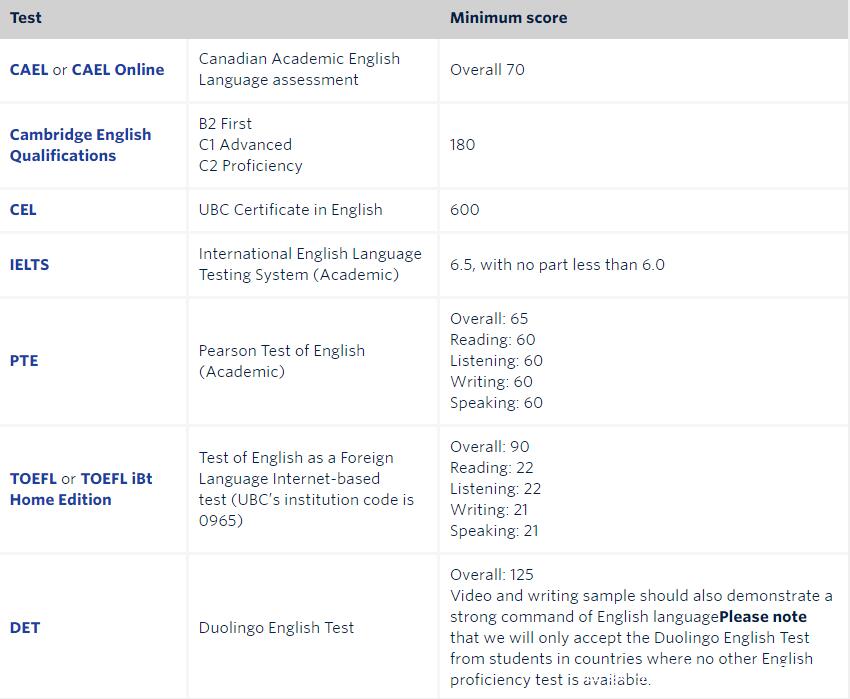Open the CAEL Online link

(x=118, y=70)
